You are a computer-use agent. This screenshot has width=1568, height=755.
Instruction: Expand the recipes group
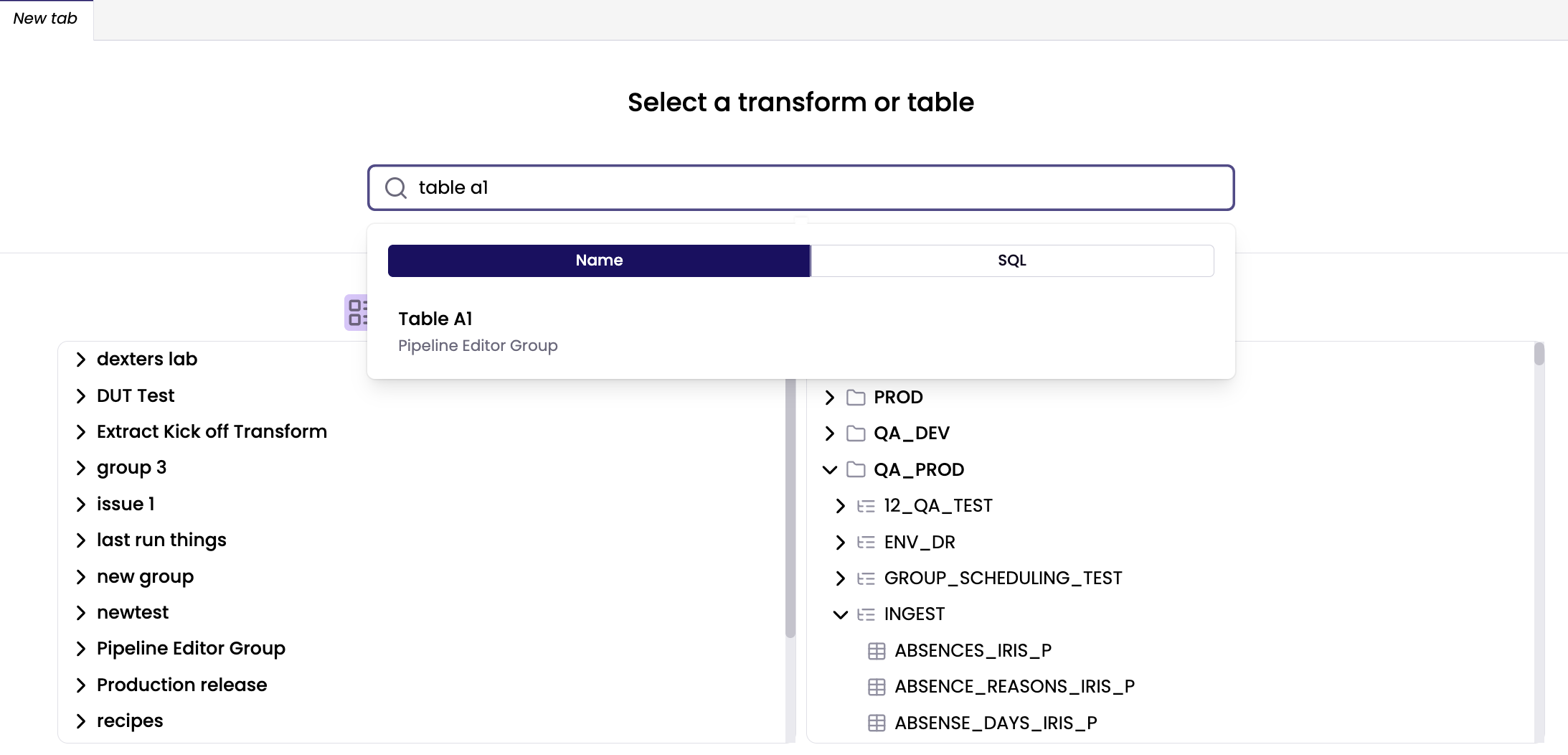coord(81,721)
